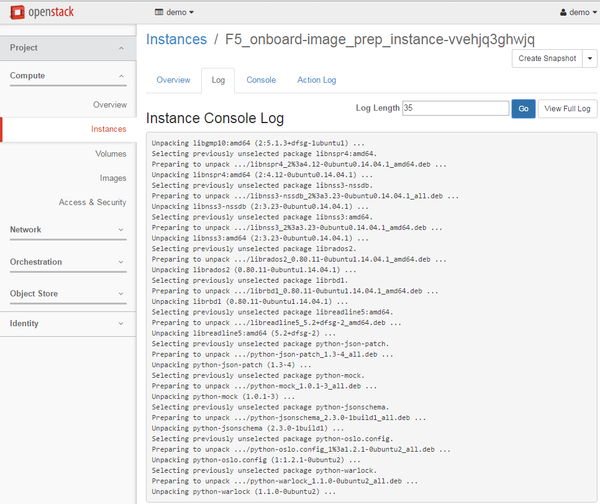
Task: Click log line 'Unpacking python-mock (1.0.1-3)'
Action: [223, 396]
